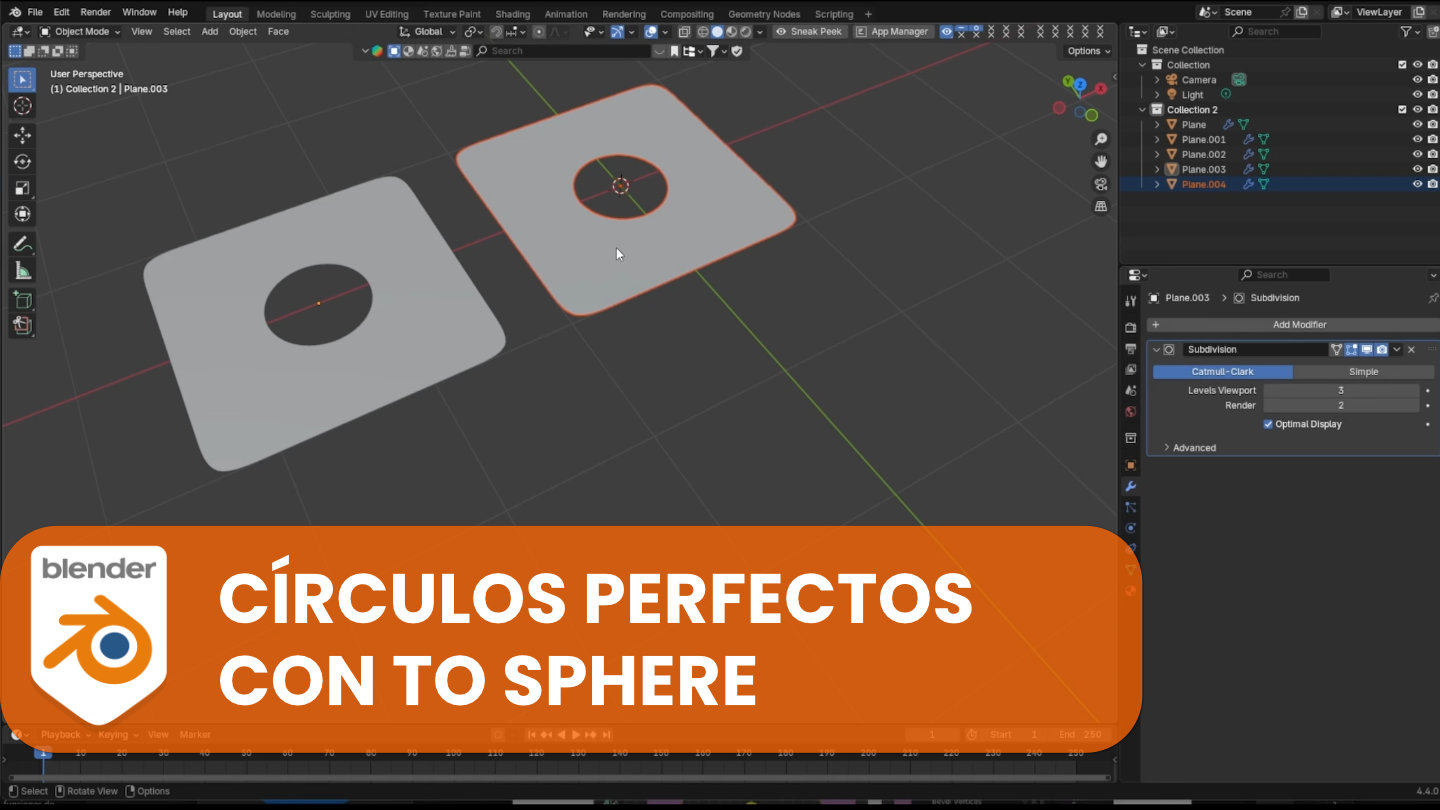Screen dimensions: 1440x810
Task: Toggle modifier on cage button
Action: pos(1336,349)
